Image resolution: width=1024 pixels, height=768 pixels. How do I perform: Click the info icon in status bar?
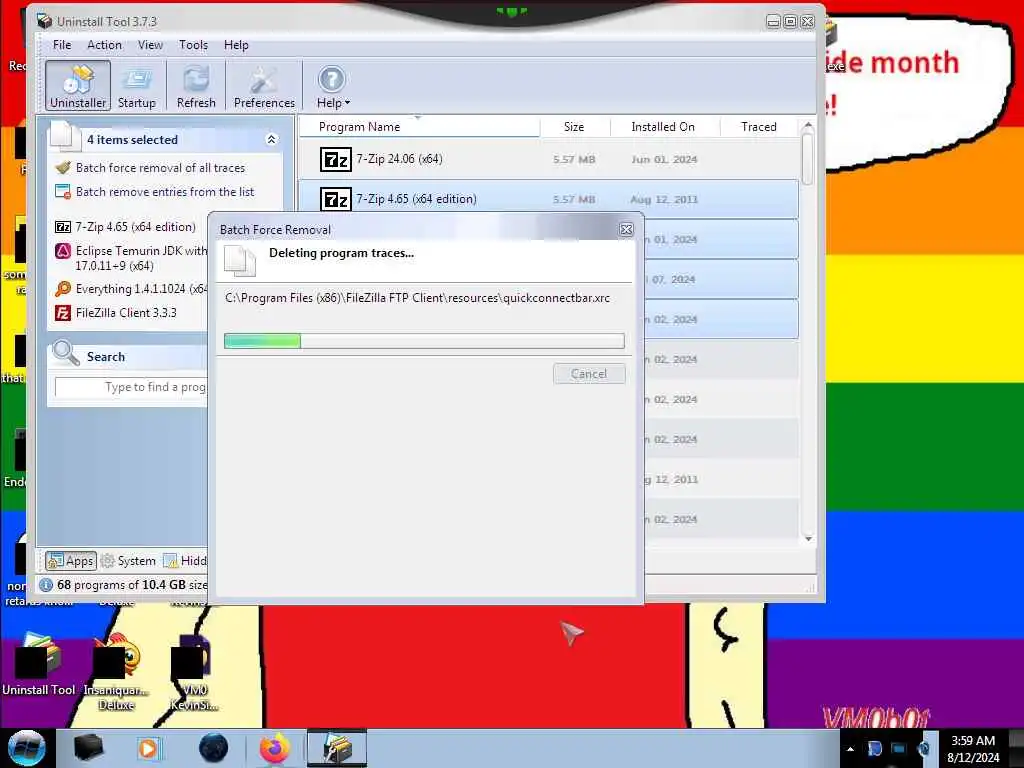(46, 585)
